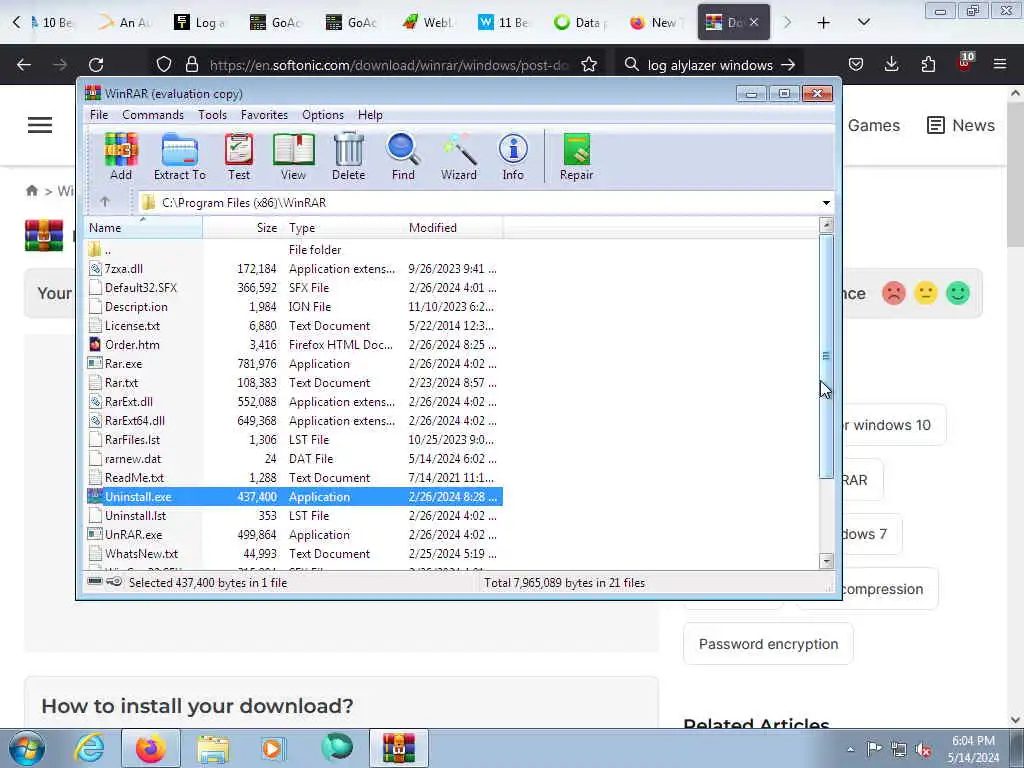1024x768 pixels.
Task: Open Windows Media Player taskbar icon
Action: point(274,748)
